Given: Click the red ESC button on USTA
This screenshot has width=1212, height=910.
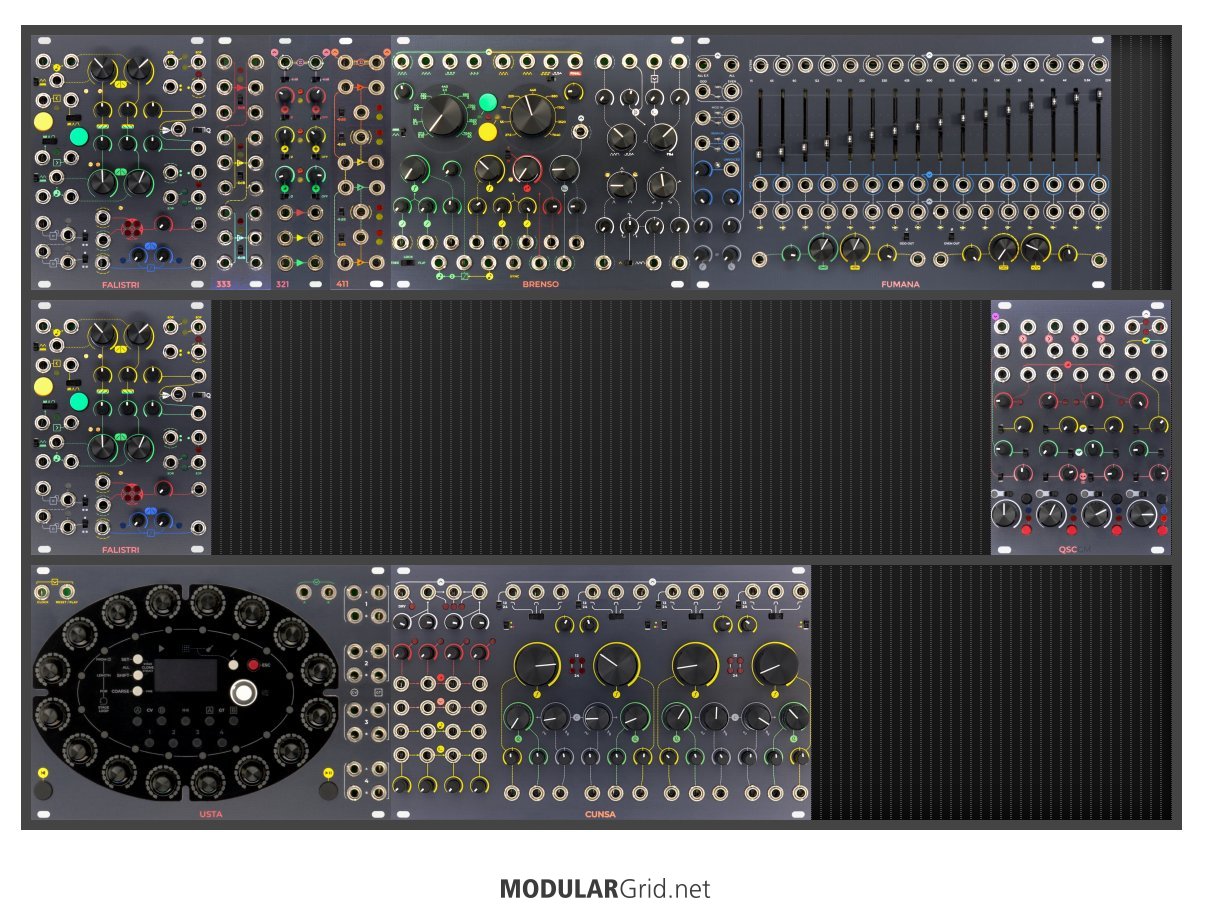Looking at the screenshot, I should (253, 665).
